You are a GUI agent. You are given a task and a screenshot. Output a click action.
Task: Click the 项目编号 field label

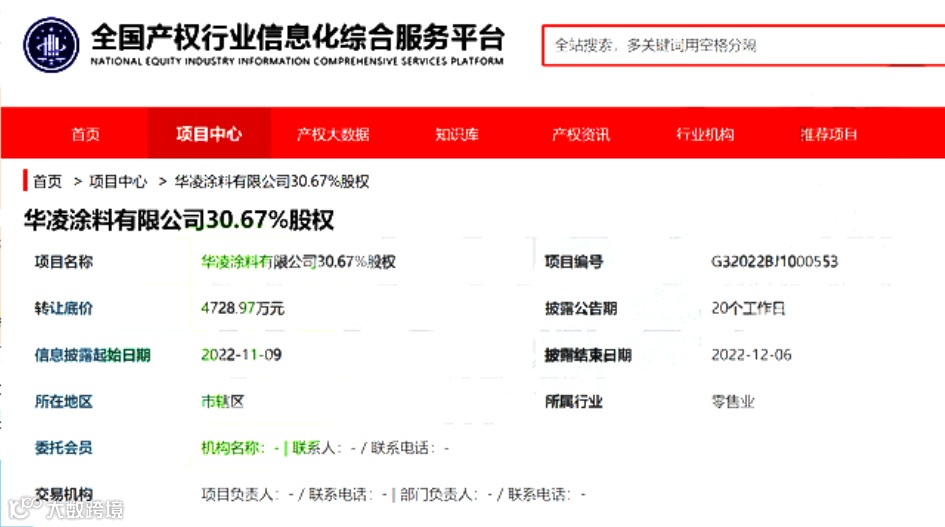point(574,262)
